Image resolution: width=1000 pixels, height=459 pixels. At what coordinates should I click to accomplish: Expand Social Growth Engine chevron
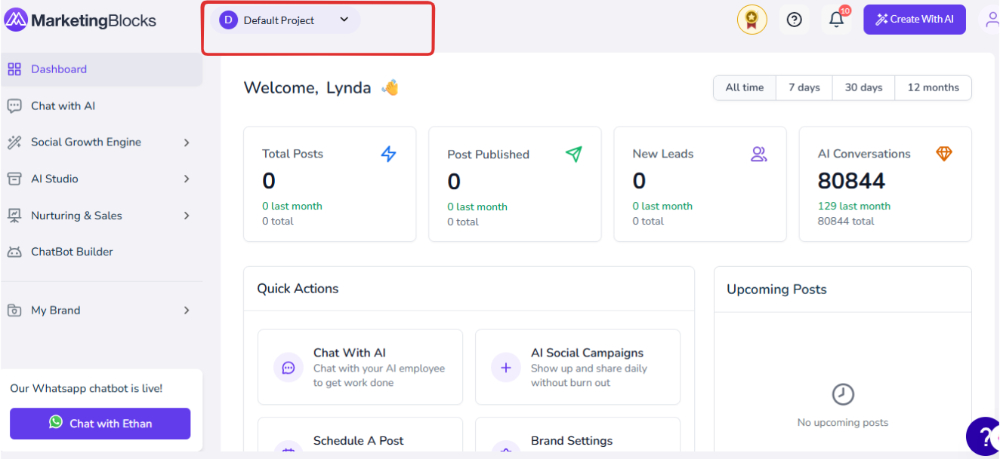[187, 143]
